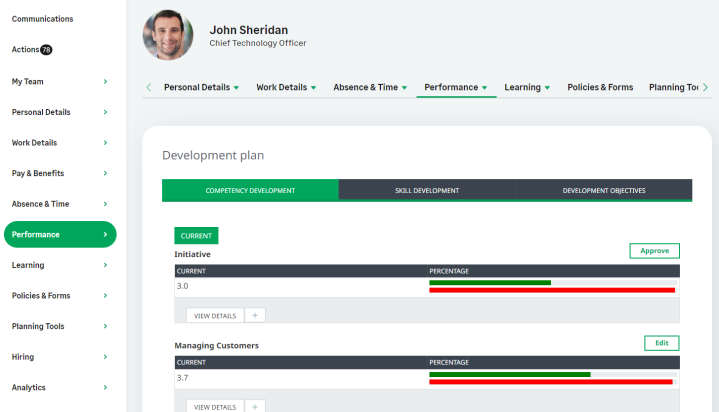Open the Learning tab dropdown arrow

(x=547, y=88)
